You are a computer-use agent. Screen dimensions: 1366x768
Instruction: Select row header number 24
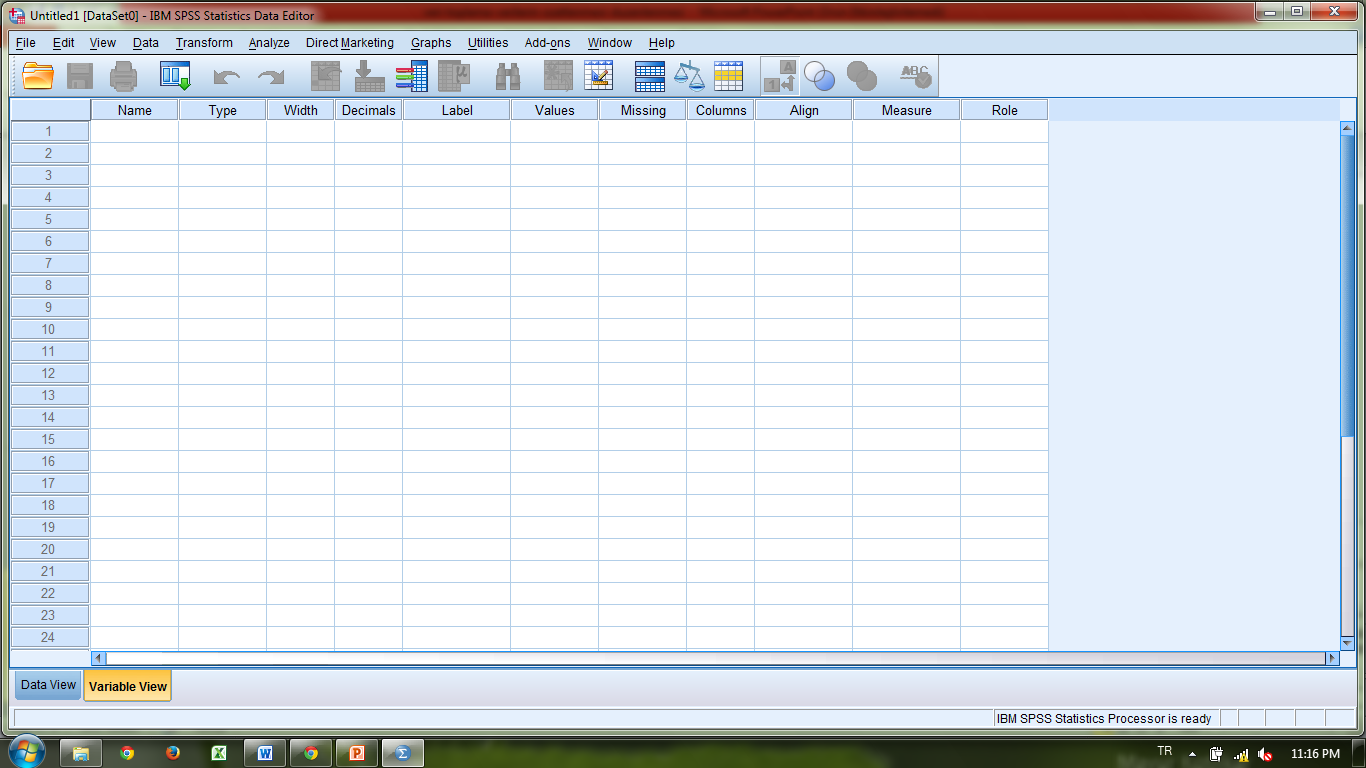(x=50, y=637)
